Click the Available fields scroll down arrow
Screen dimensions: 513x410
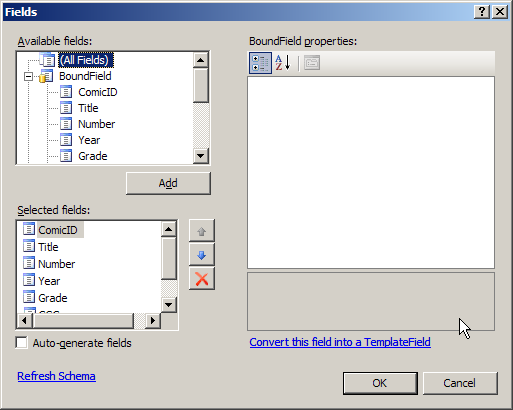[201, 155]
